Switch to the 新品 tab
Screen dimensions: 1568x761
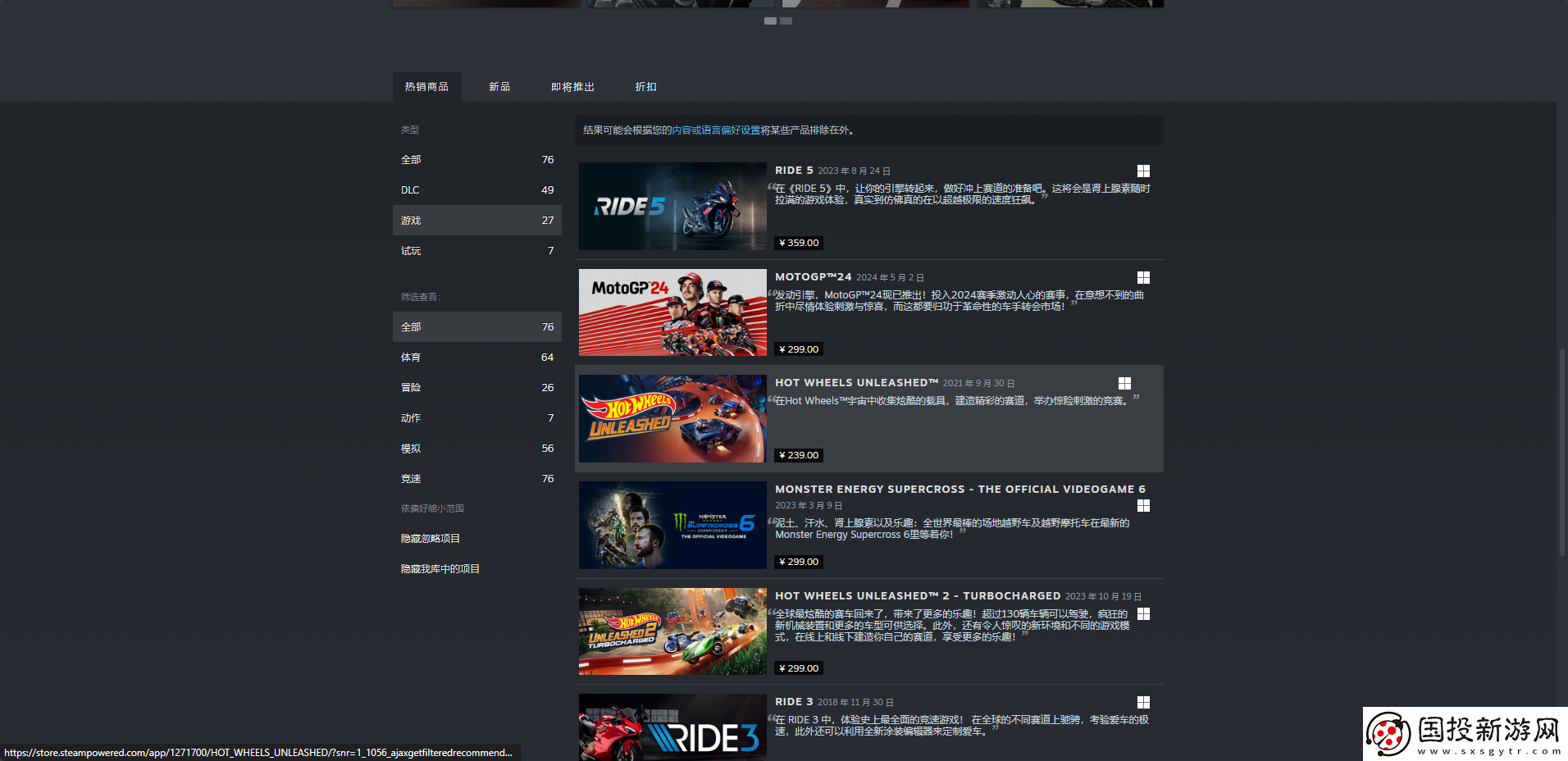click(499, 87)
